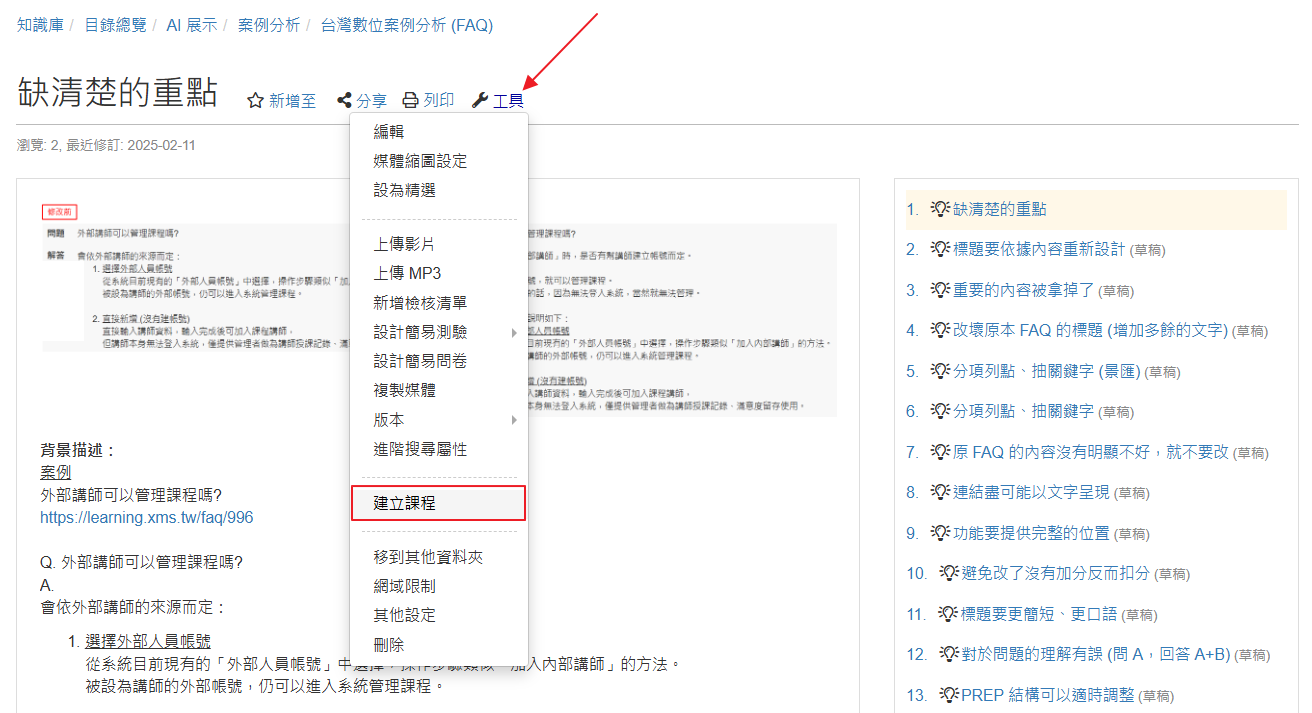Click 上傳 MP3 menu option
The height and width of the screenshot is (713, 1312).
pyautogui.click(x=407, y=273)
